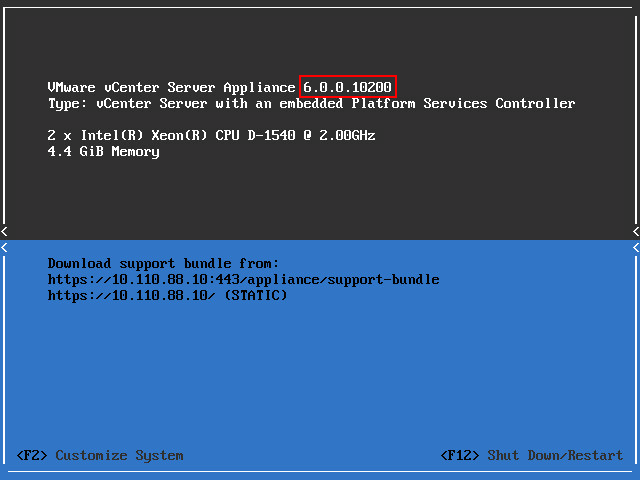Click the VMware vCenter Server Appliance title
The image size is (640, 480).
(x=171, y=87)
